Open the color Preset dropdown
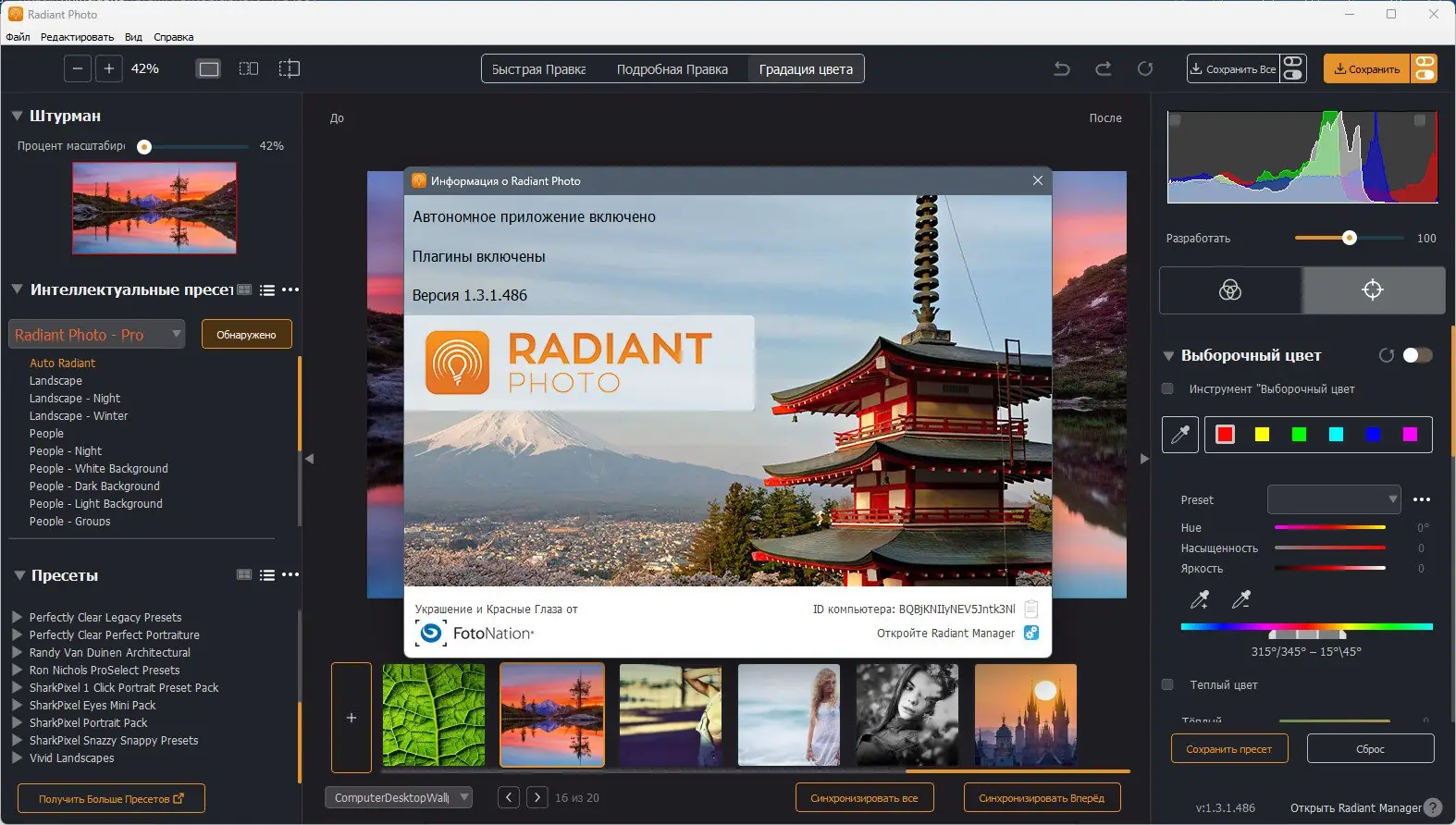This screenshot has height=825, width=1456. (x=1334, y=499)
